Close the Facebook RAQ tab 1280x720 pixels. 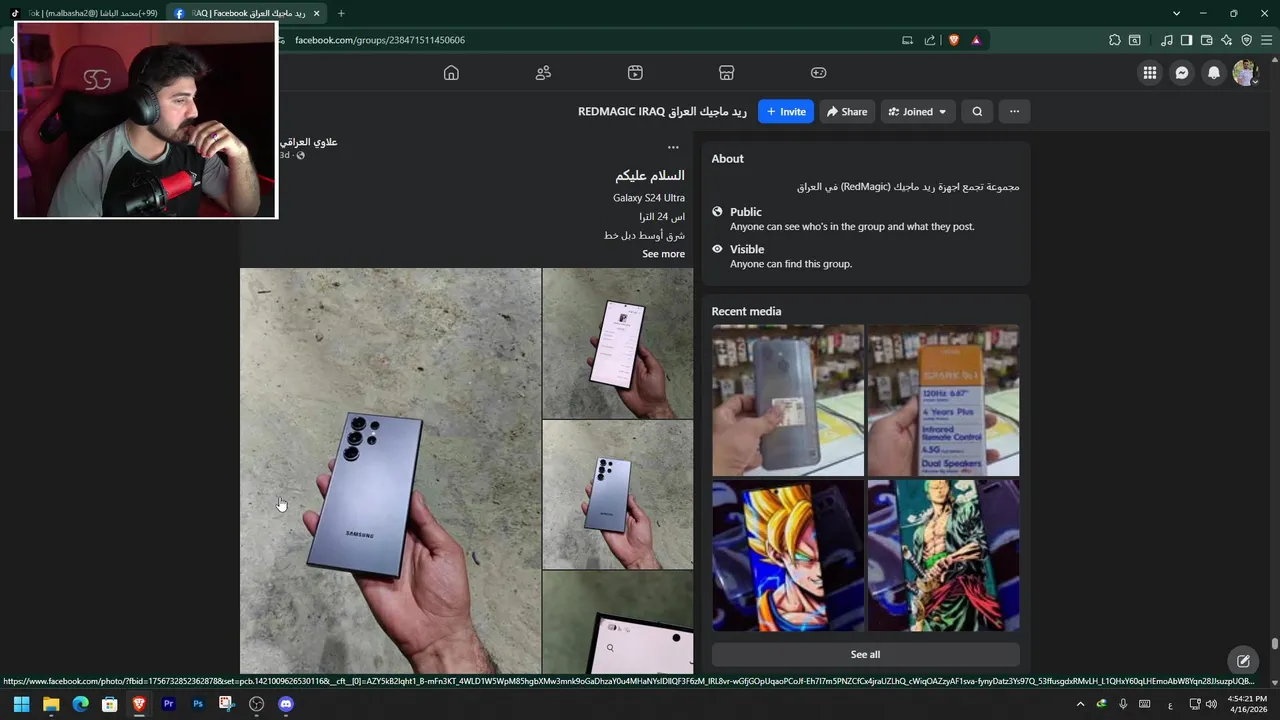pyautogui.click(x=317, y=13)
